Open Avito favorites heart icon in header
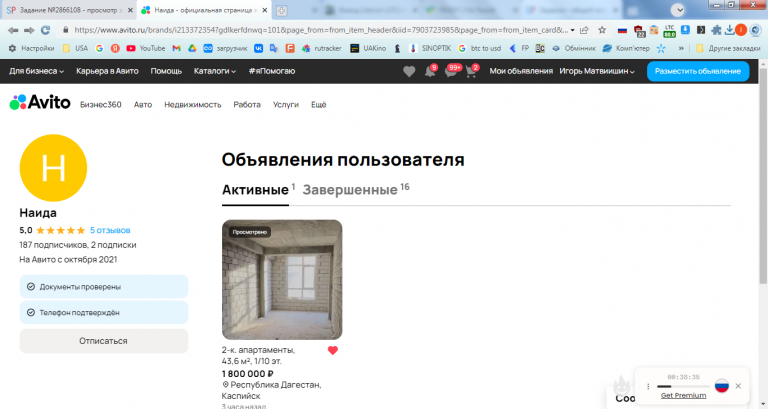768x409 pixels. point(409,72)
